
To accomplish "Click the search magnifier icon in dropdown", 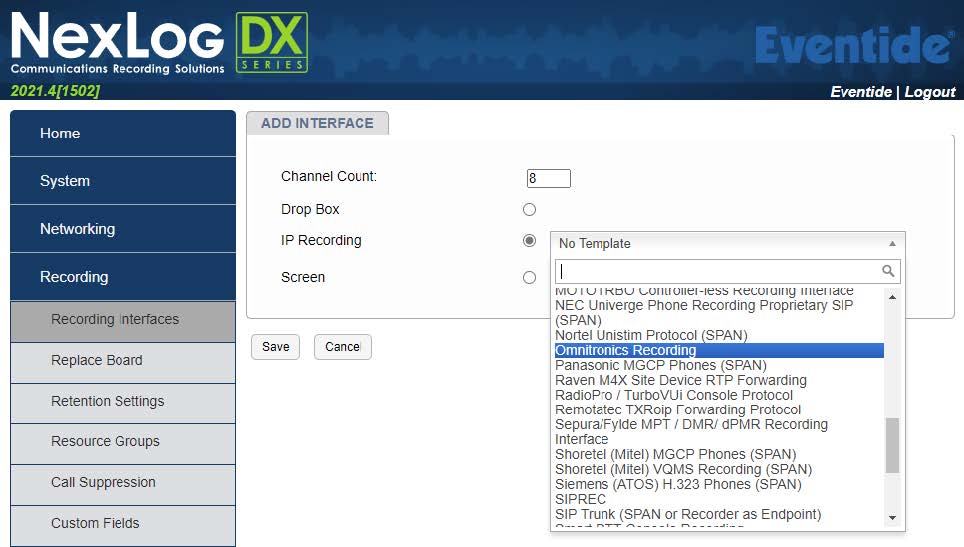I will [888, 271].
